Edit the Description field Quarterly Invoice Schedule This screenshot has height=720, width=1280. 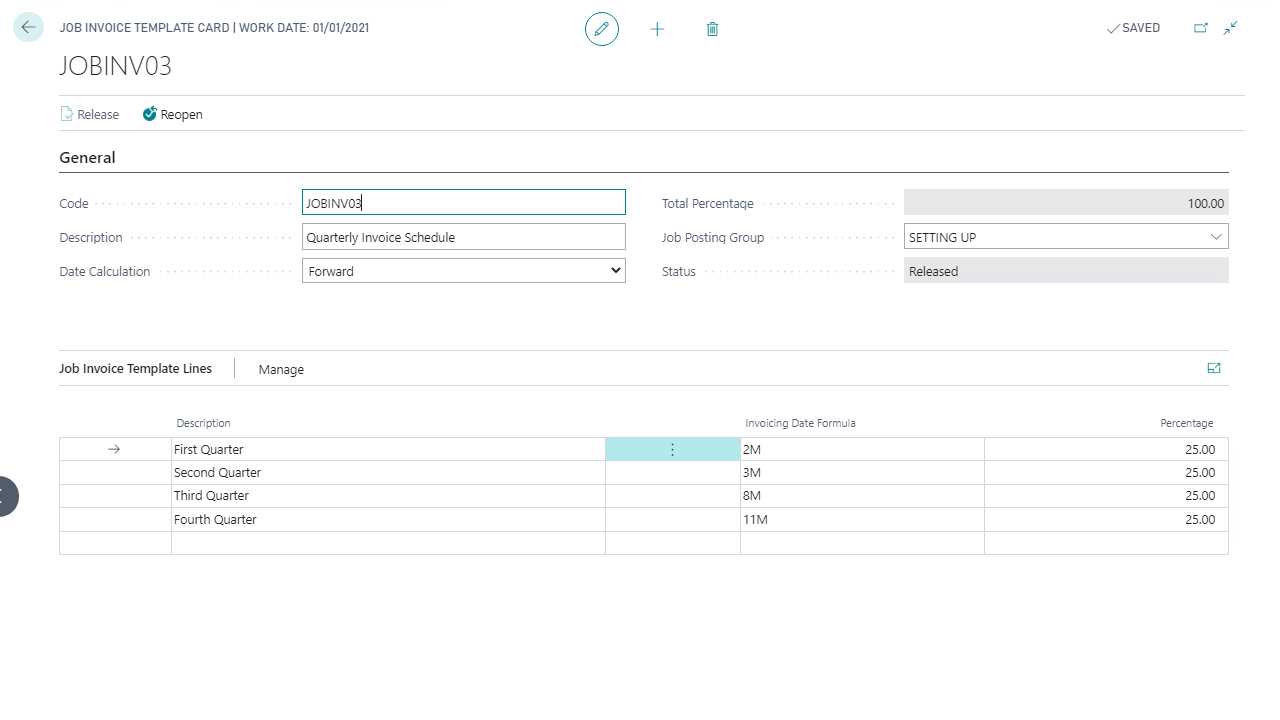click(x=464, y=237)
